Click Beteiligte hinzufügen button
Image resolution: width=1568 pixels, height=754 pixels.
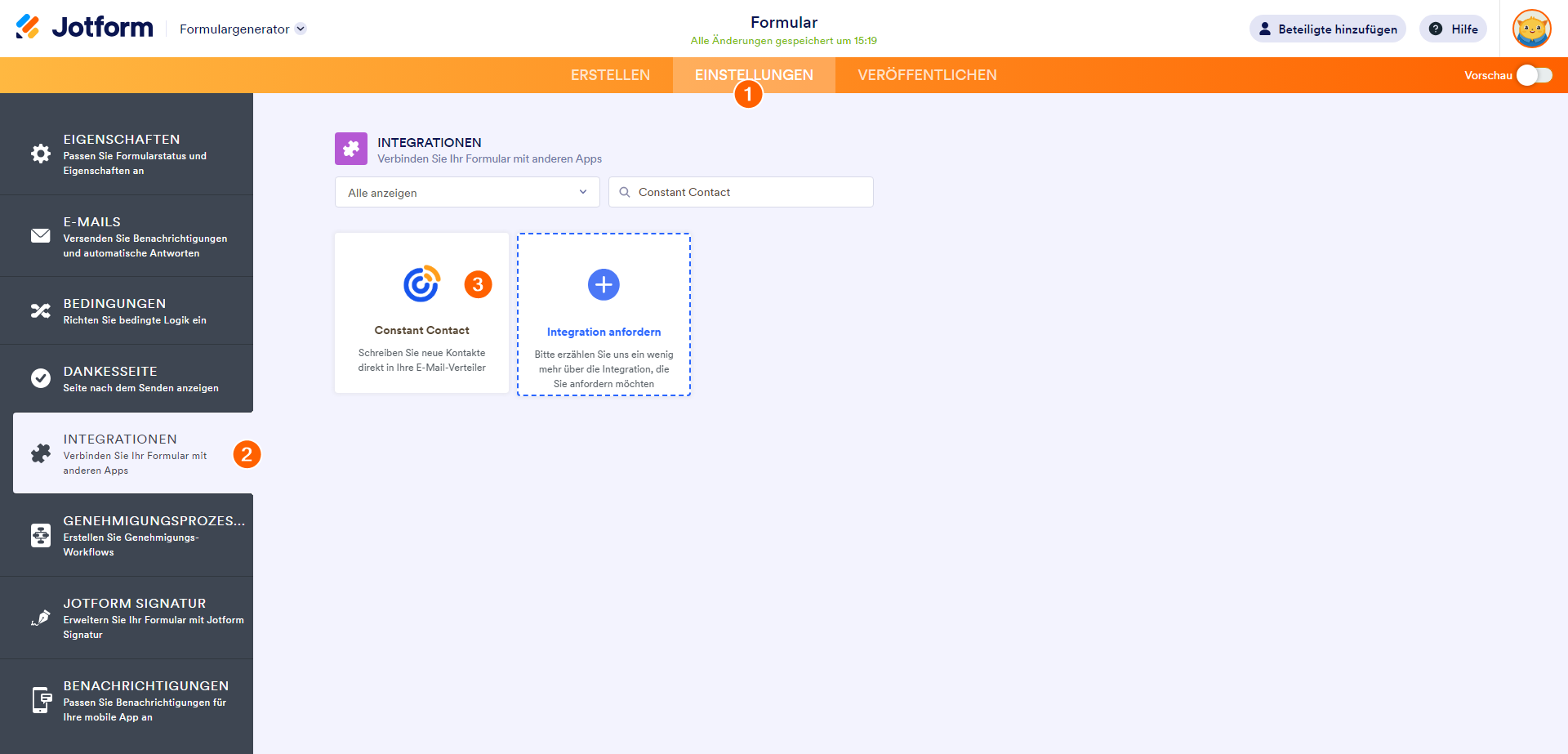pyautogui.click(x=1328, y=29)
